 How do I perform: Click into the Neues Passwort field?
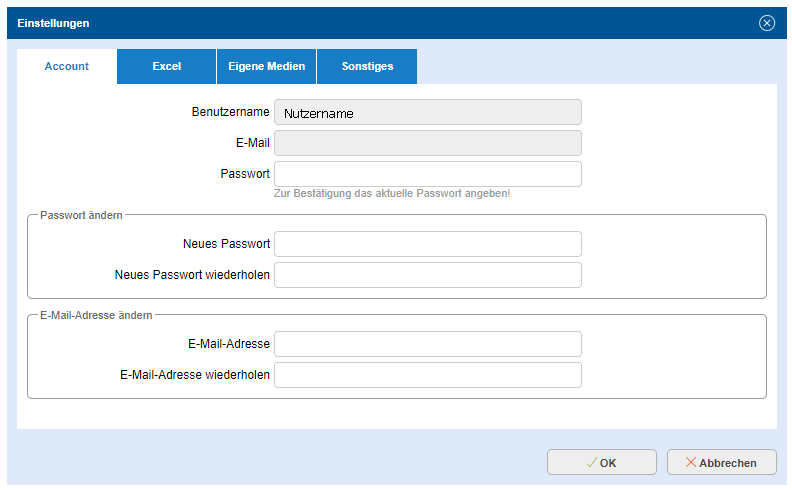point(427,244)
